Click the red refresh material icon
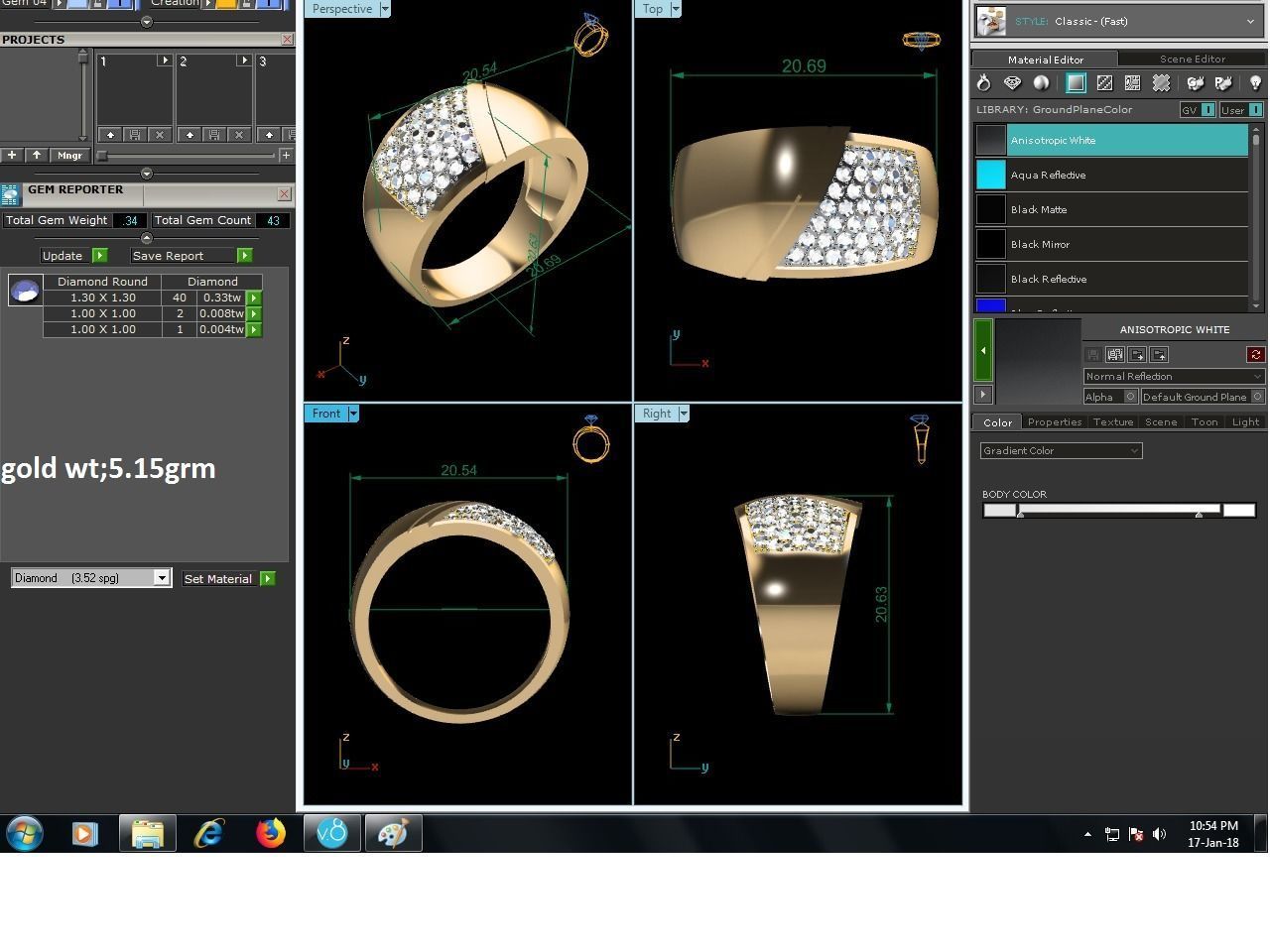Screen dimensions: 1270x952 coord(1256,354)
